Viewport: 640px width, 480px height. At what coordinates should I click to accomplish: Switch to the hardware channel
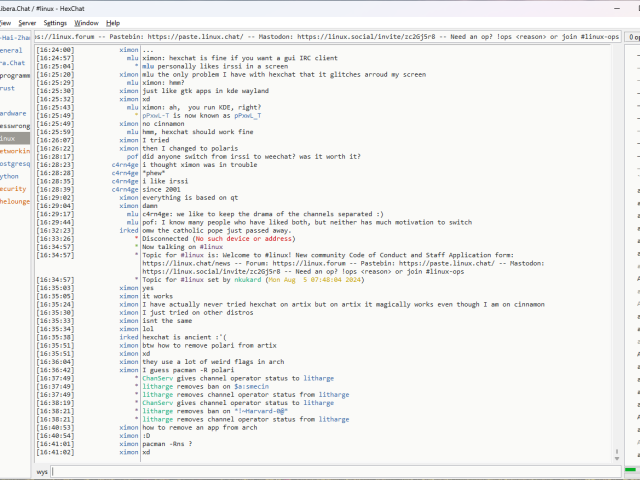click(x=13, y=113)
